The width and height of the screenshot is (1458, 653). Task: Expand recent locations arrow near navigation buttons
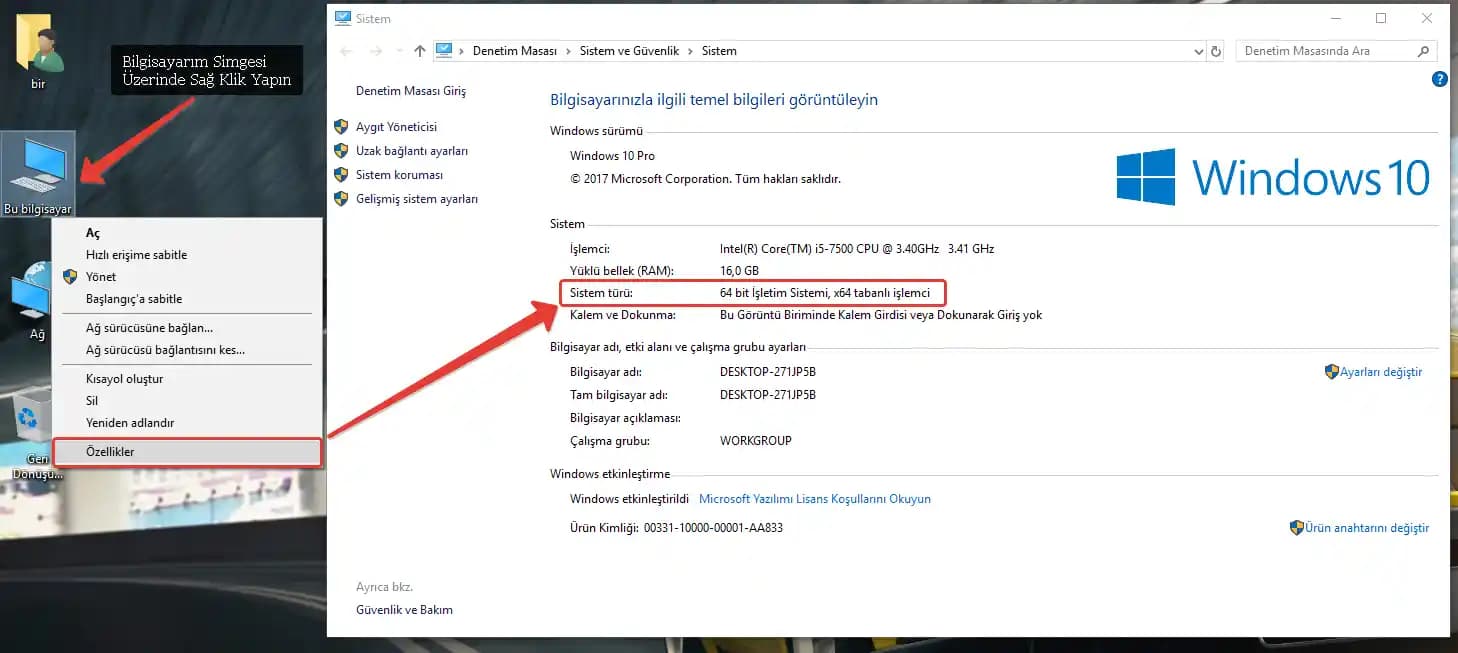click(397, 51)
